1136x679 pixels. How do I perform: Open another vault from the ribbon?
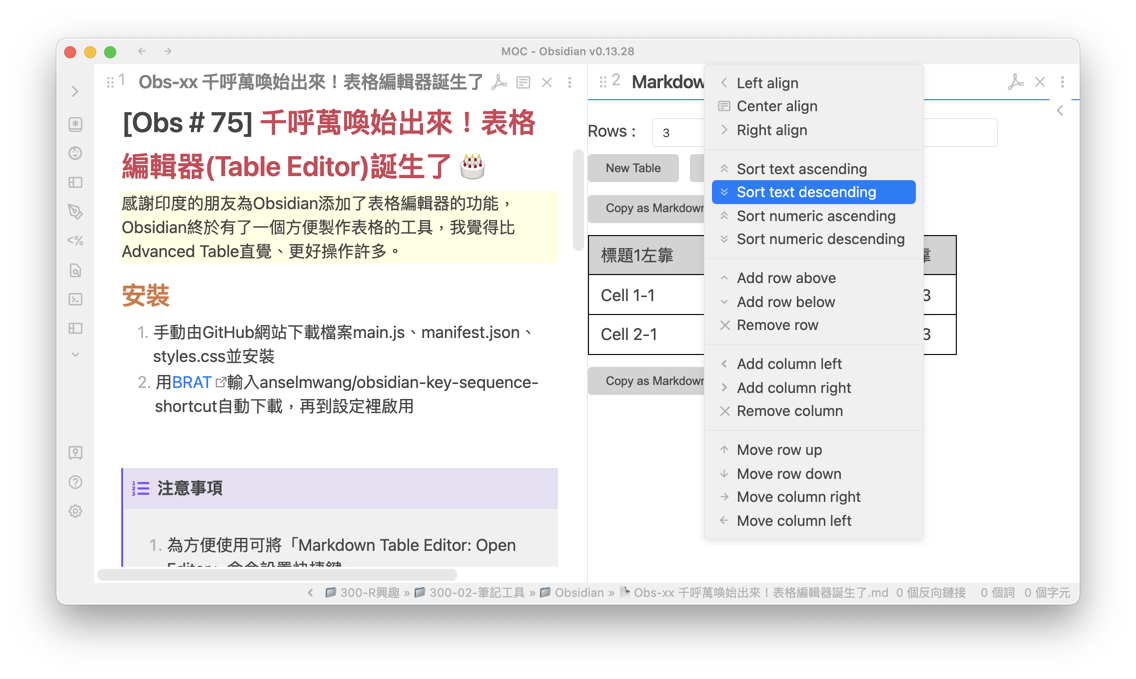click(x=75, y=453)
